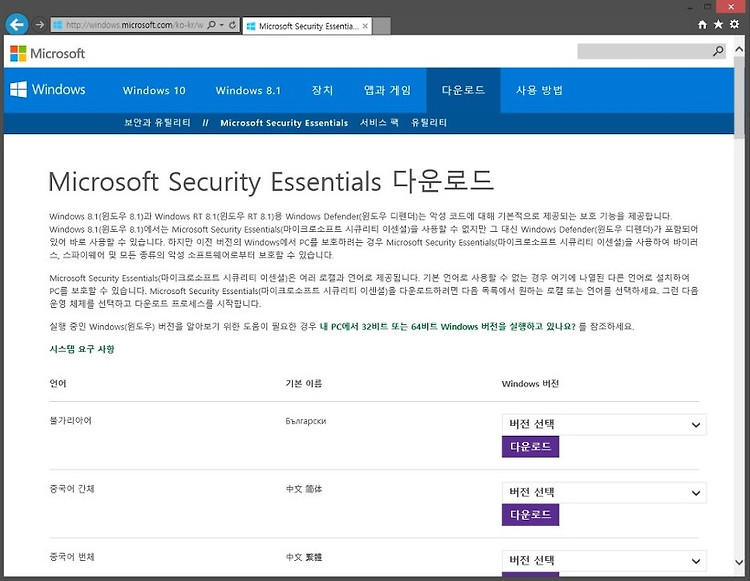Open the Windows 10 menu item
This screenshot has width=750, height=581.
click(154, 90)
